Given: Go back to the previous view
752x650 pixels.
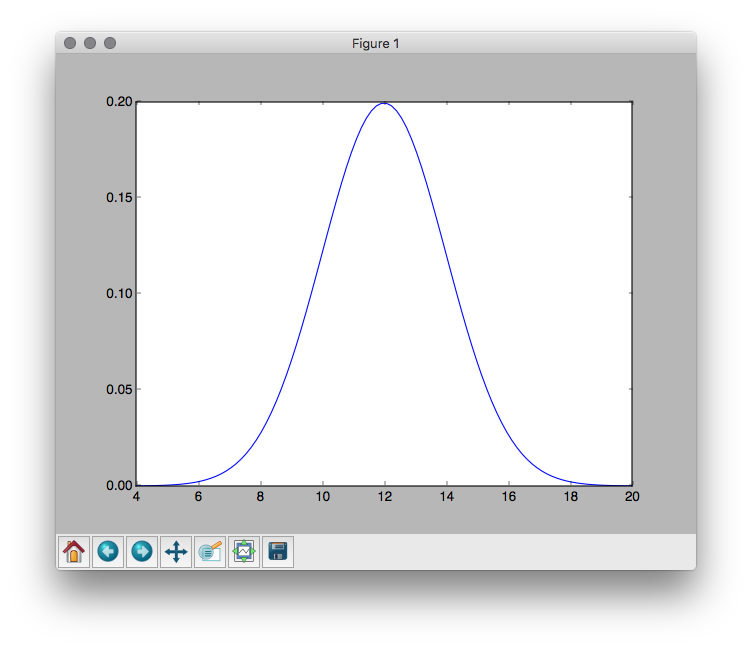Looking at the screenshot, I should click(x=108, y=552).
